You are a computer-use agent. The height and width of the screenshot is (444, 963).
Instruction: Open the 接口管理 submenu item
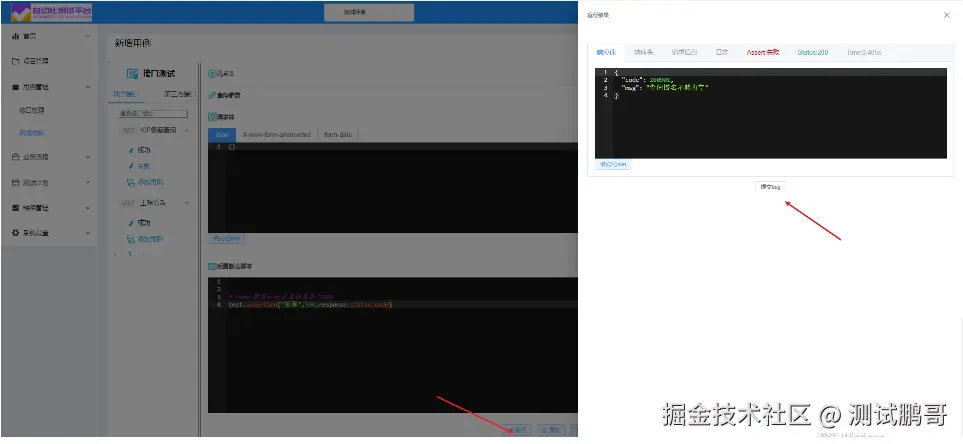32,111
